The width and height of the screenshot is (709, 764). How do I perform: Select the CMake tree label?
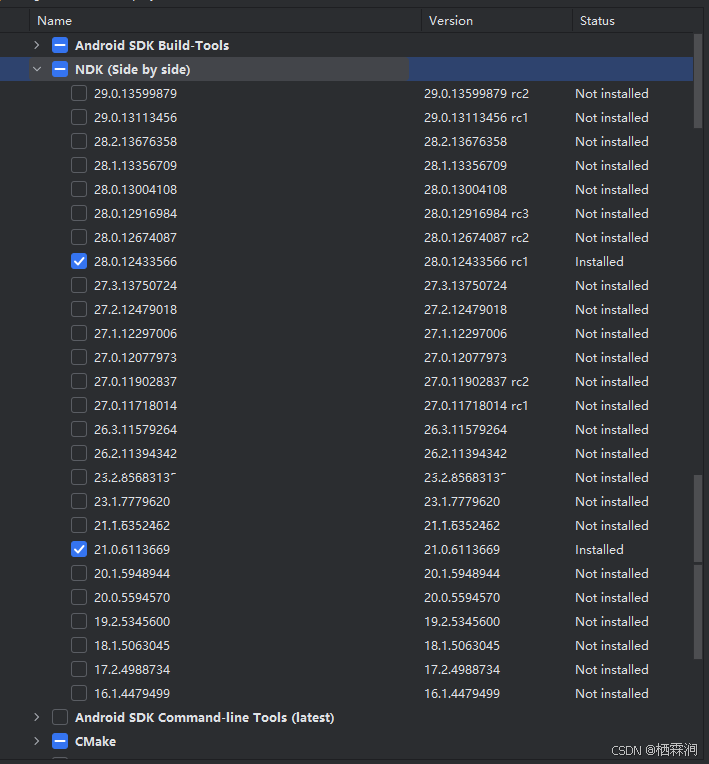click(96, 741)
